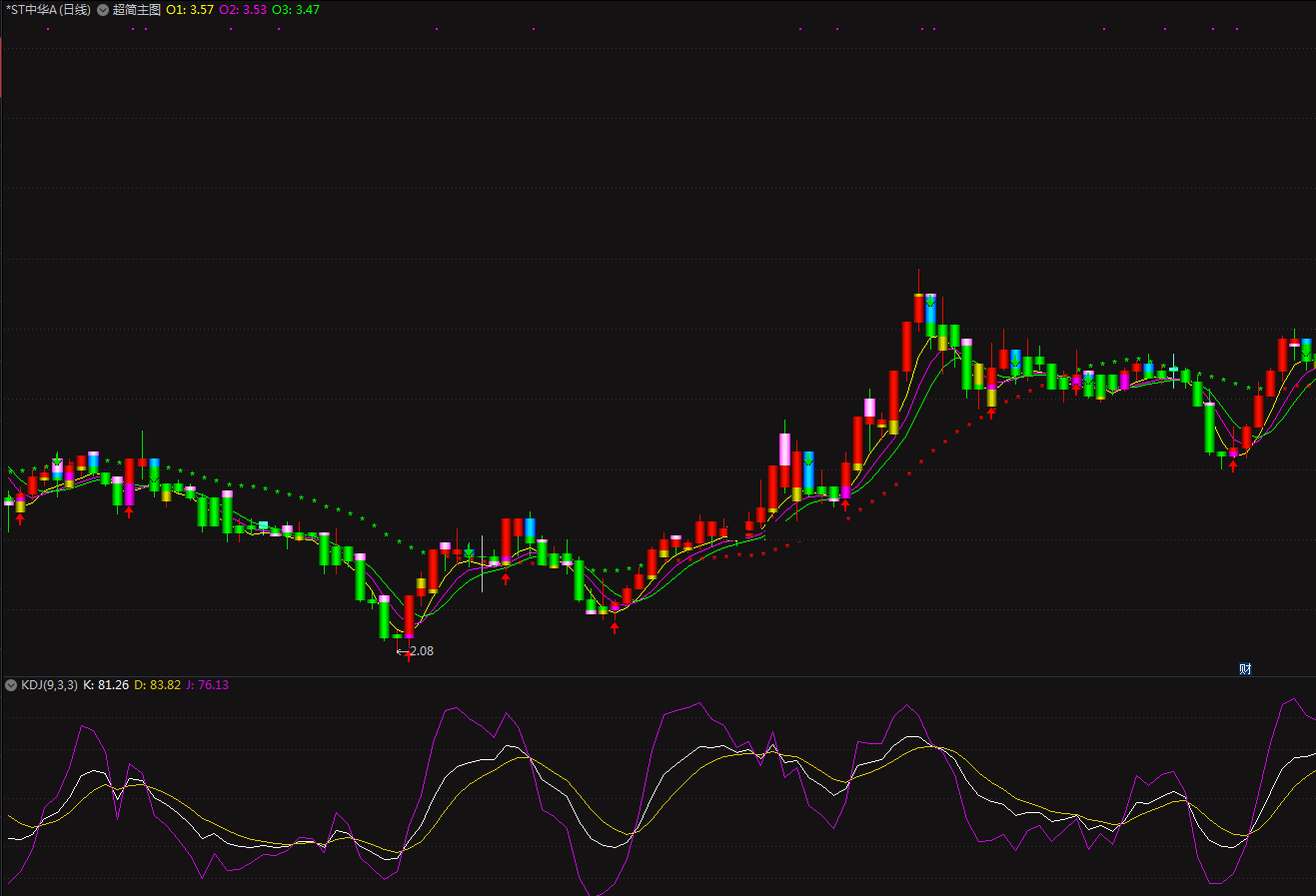Click the O1: 3.57 value
This screenshot has width=1316, height=896.
coord(190,10)
